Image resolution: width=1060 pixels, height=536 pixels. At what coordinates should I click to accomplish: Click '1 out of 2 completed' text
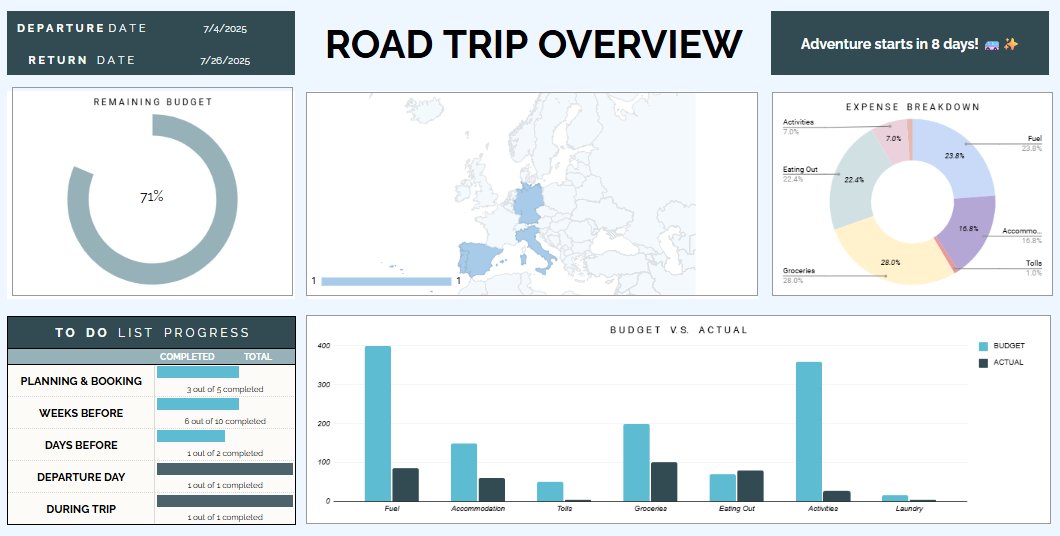[225, 454]
